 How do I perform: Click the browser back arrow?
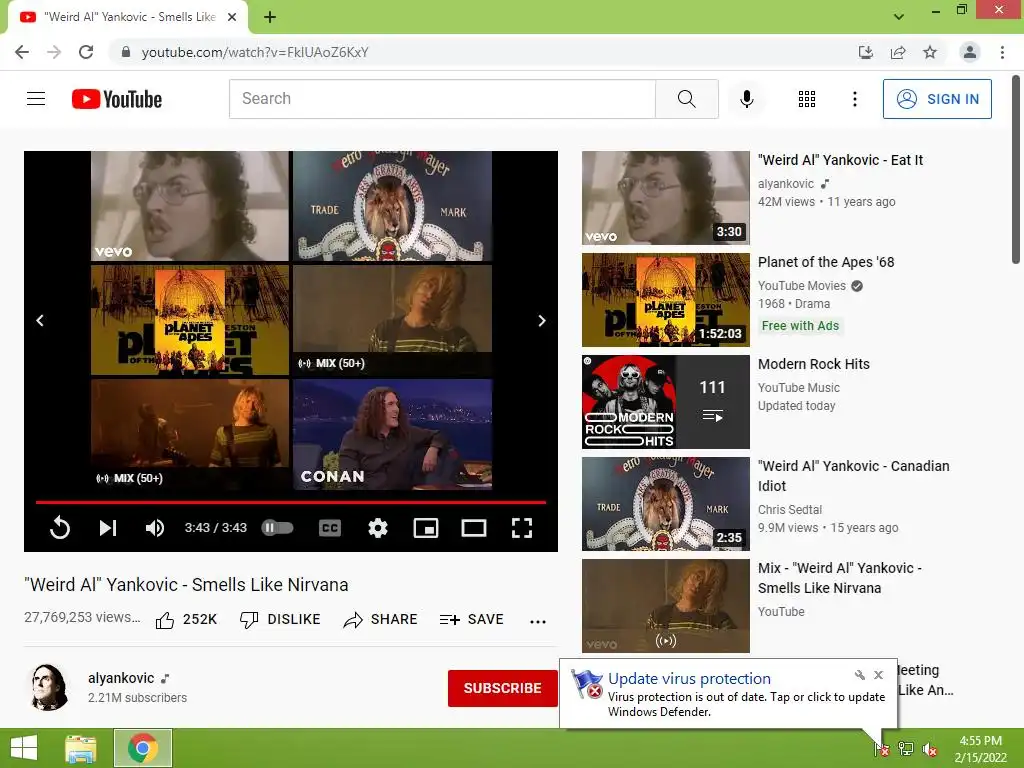point(22,52)
